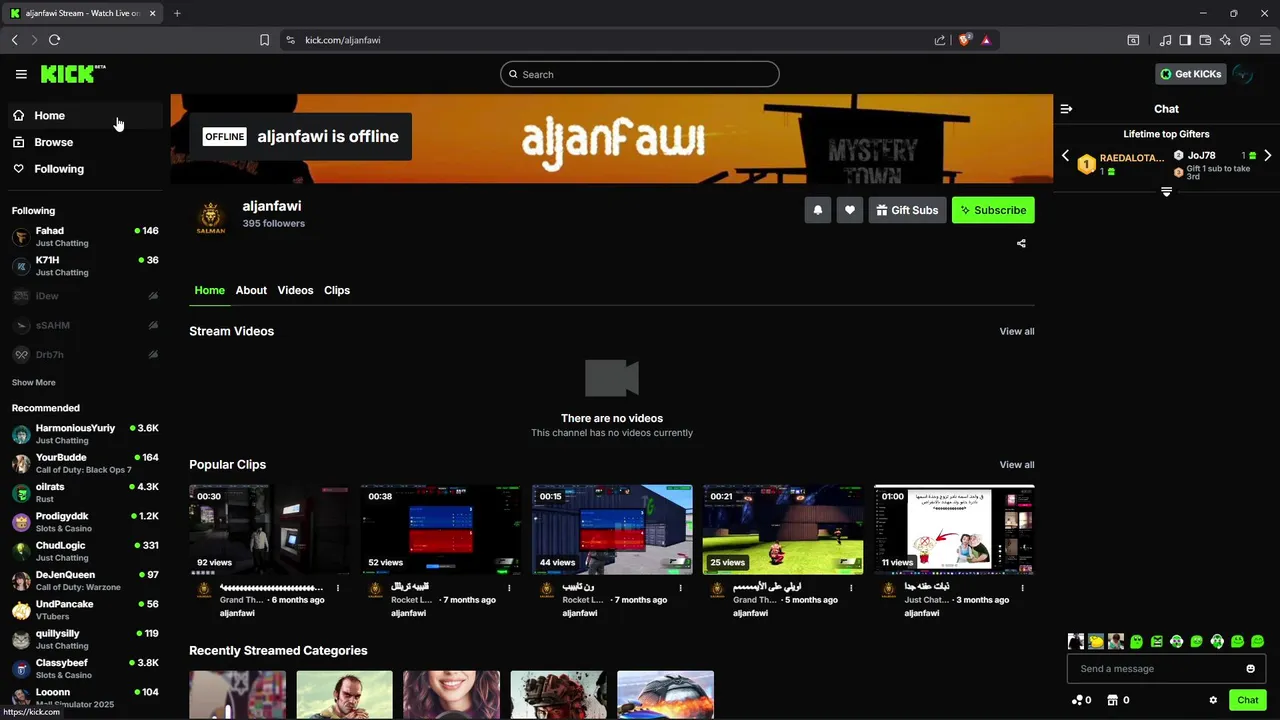The width and height of the screenshot is (1280, 720).
Task: Reload the page in browser
Action: (x=54, y=40)
